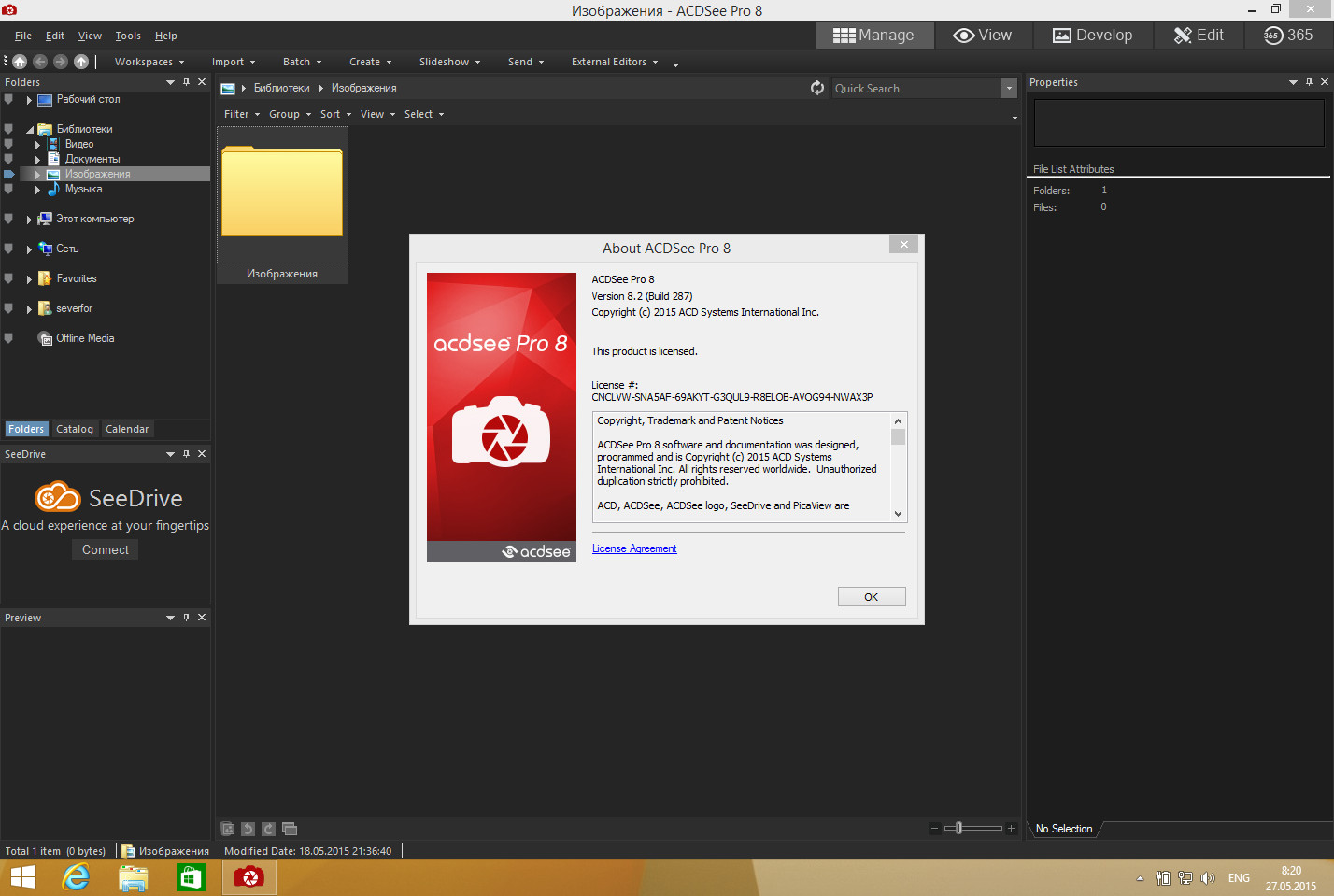Image resolution: width=1334 pixels, height=896 pixels.
Task: Toggle Easy-Select marker for Этот компьютер
Action: pos(8,219)
